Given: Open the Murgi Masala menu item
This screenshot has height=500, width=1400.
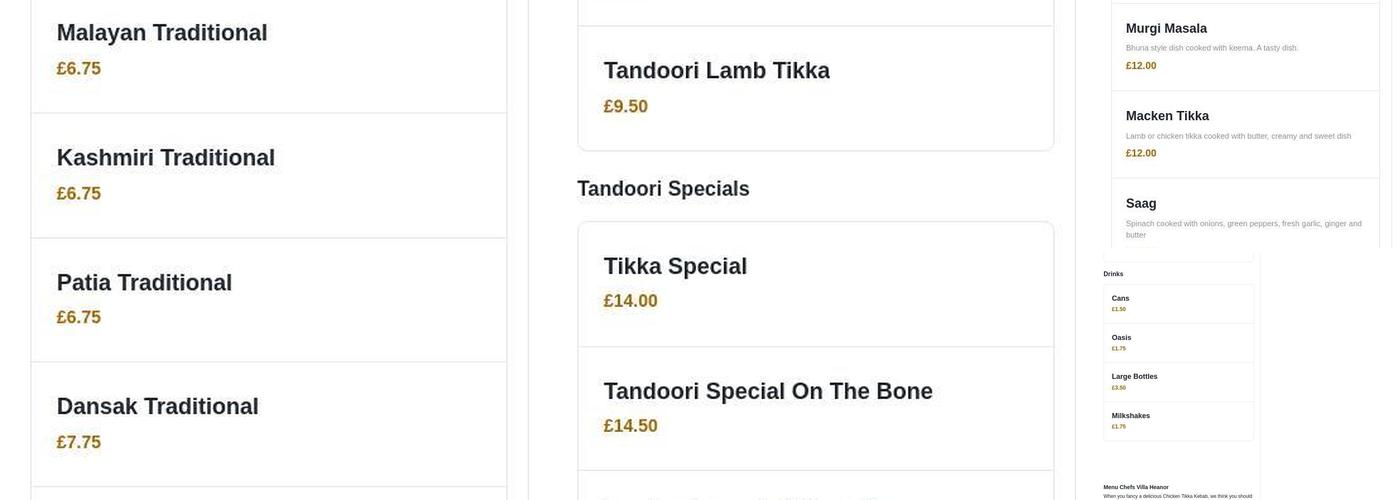Looking at the screenshot, I should (1166, 29).
